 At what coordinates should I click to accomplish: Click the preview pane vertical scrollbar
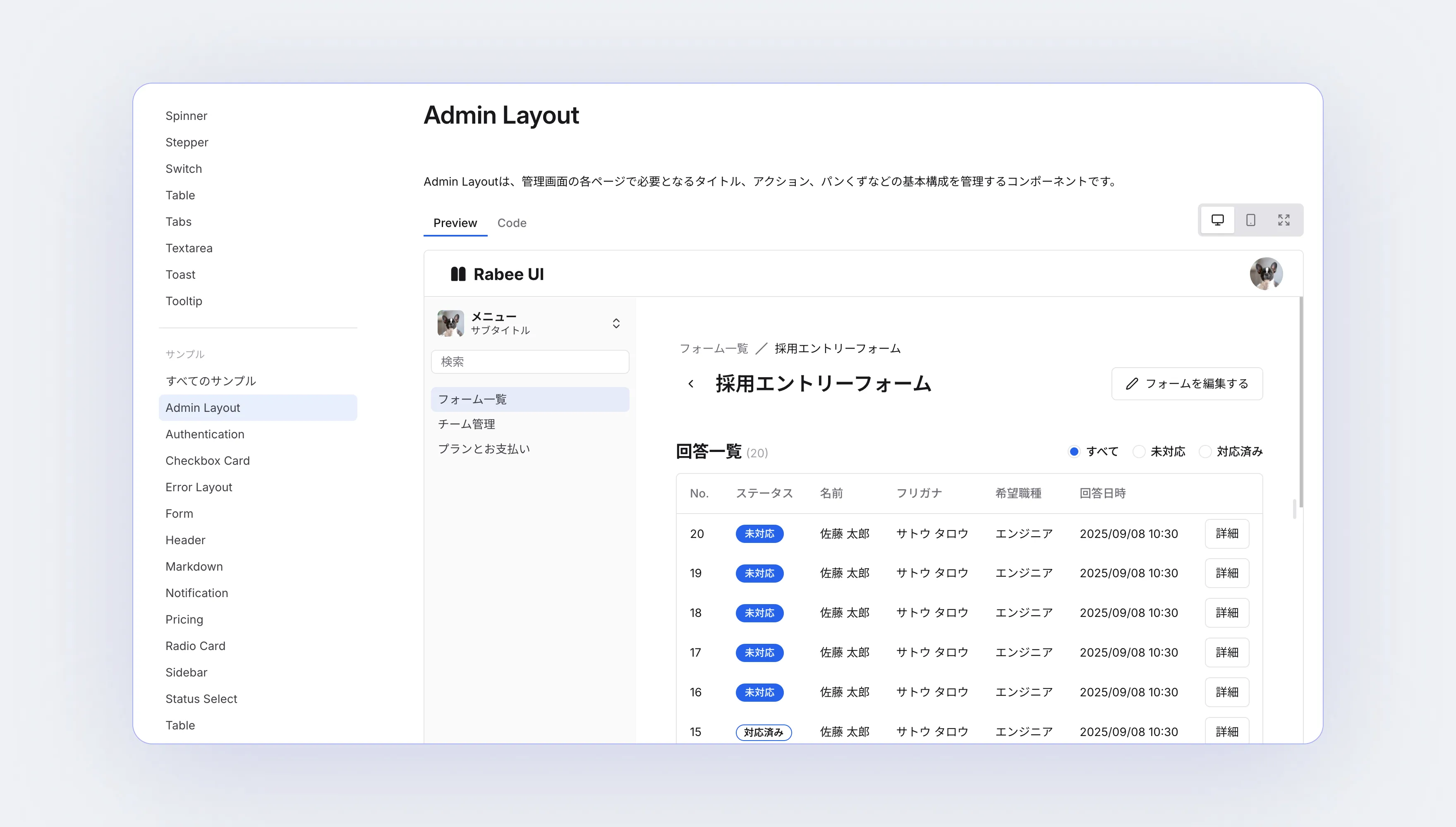[1301, 402]
